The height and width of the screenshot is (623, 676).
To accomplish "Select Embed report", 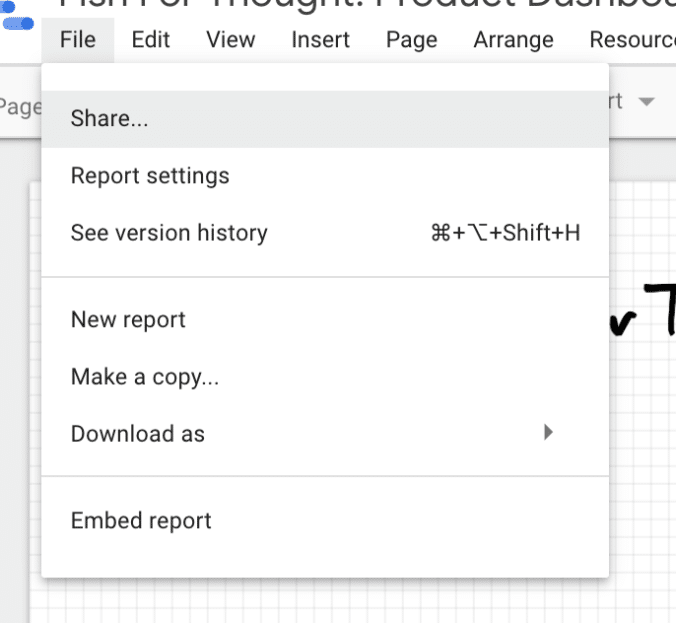I will (x=325, y=521).
